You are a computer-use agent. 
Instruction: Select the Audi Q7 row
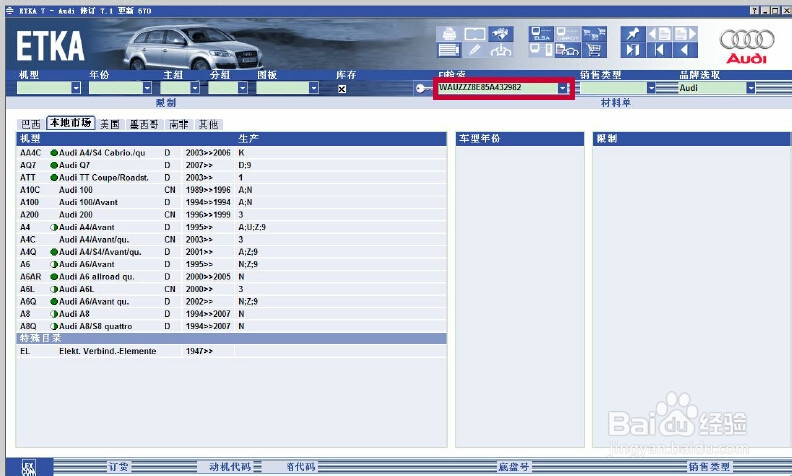point(231,165)
